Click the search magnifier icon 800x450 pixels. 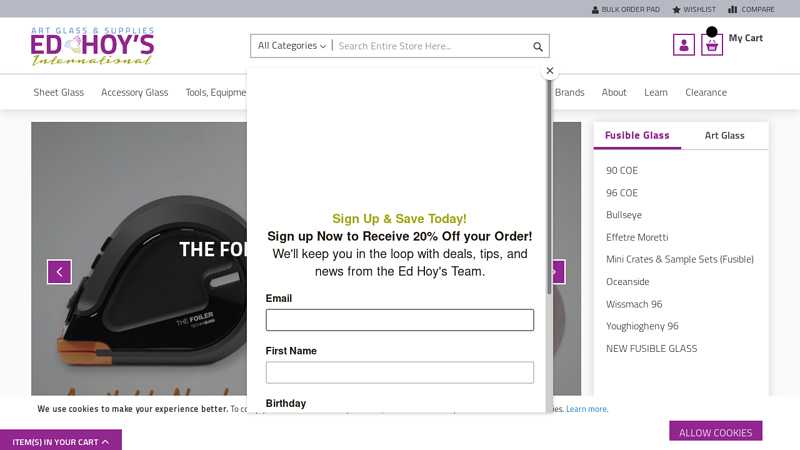(x=538, y=46)
